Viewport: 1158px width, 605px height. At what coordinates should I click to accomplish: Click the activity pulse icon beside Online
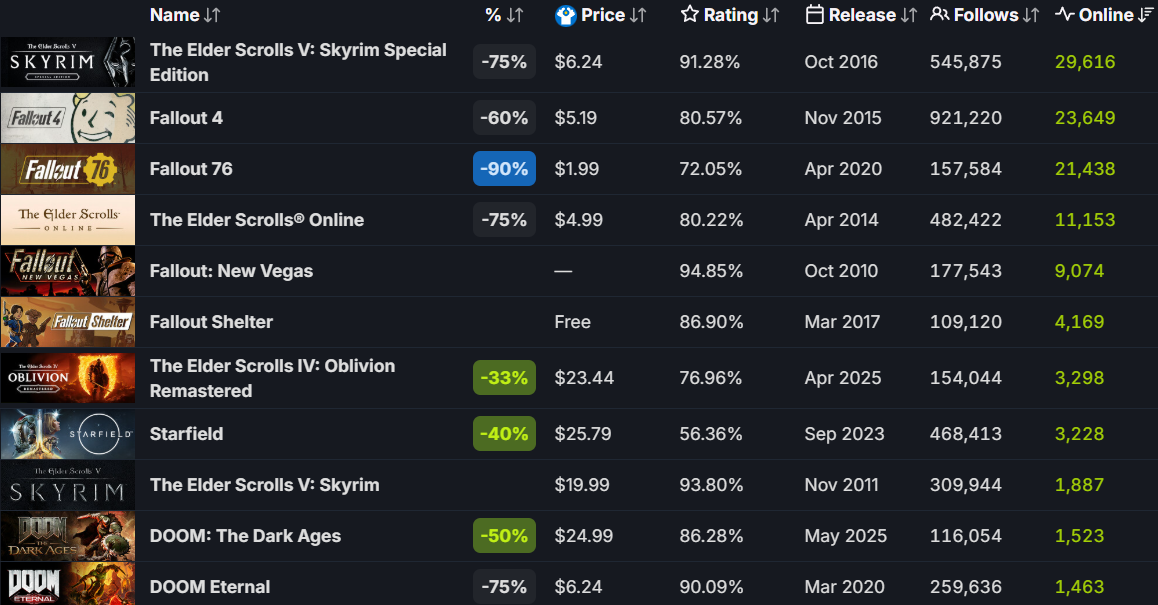pyautogui.click(x=1064, y=15)
